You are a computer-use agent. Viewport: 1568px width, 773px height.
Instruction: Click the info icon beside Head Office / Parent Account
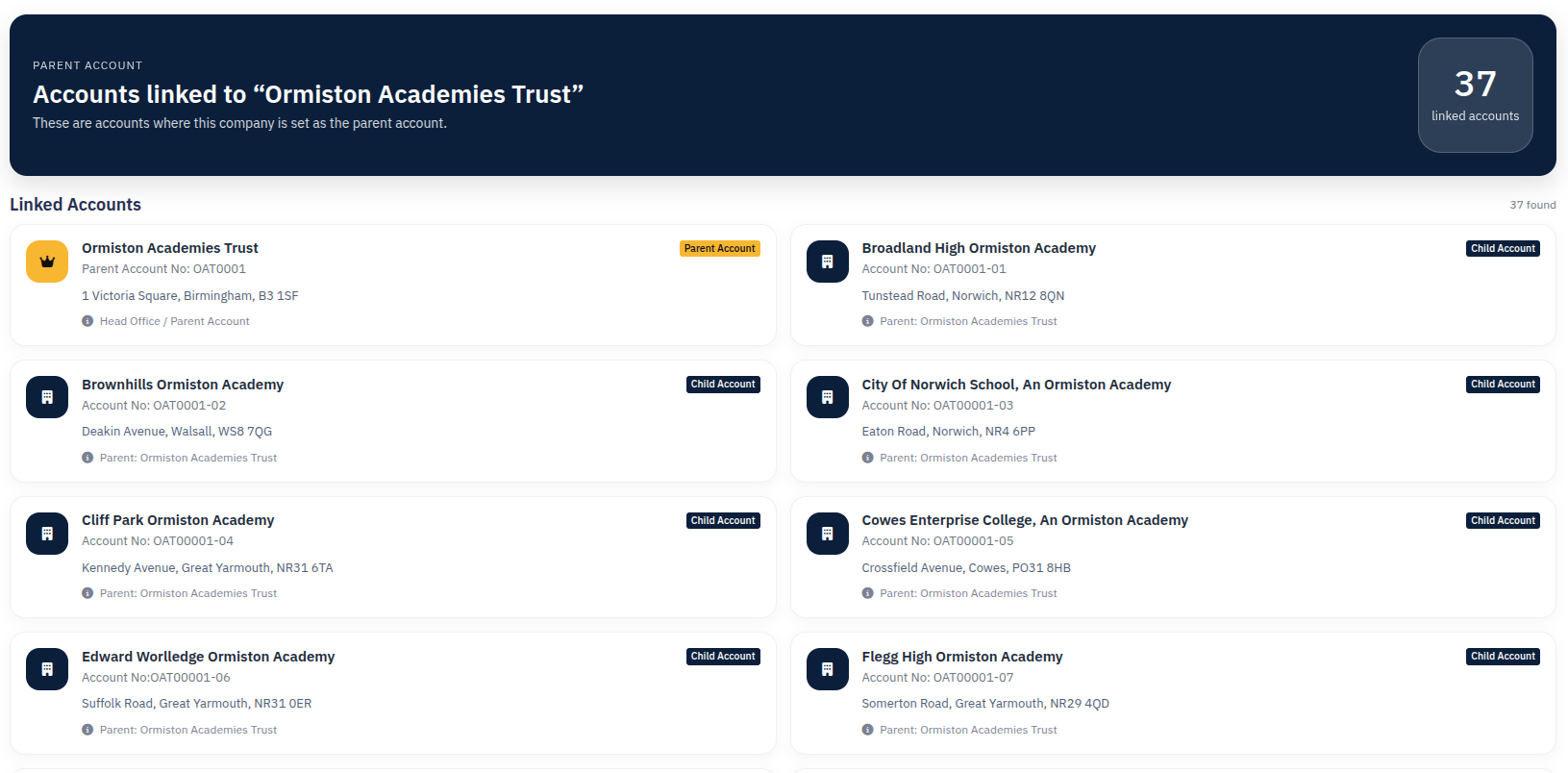pos(87,321)
